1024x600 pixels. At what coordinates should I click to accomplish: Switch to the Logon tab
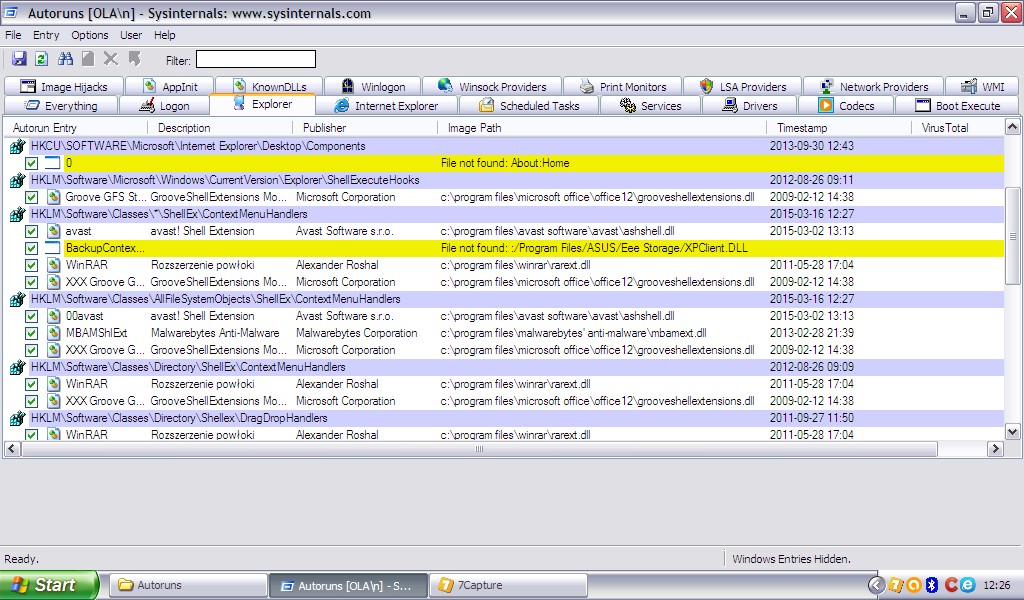pyautogui.click(x=165, y=106)
